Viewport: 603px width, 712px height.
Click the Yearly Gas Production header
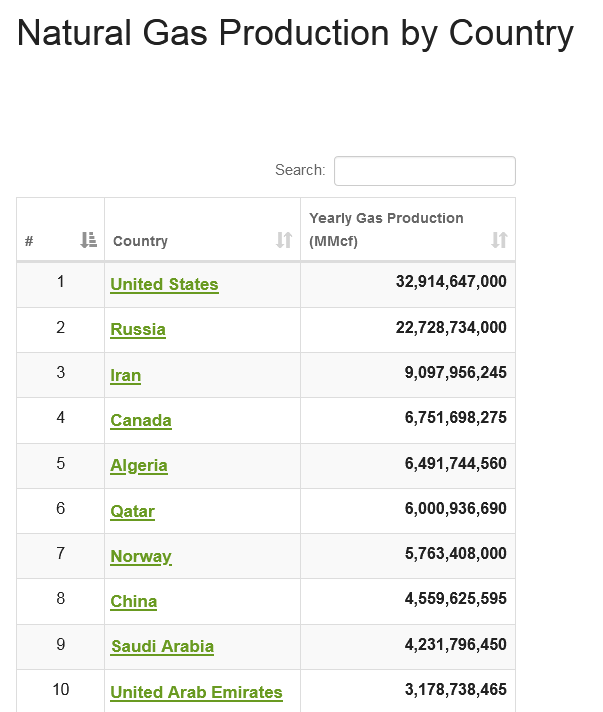tap(386, 229)
